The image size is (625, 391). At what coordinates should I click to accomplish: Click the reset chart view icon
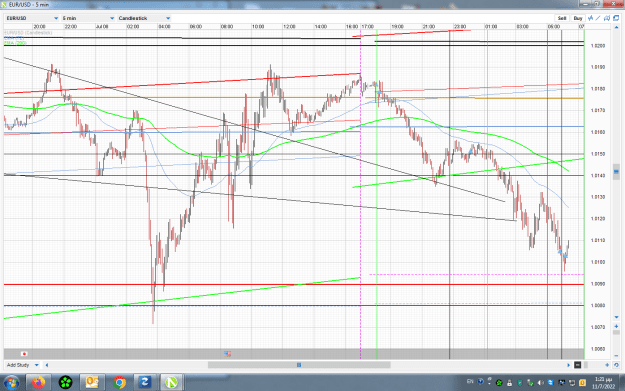click(616, 365)
